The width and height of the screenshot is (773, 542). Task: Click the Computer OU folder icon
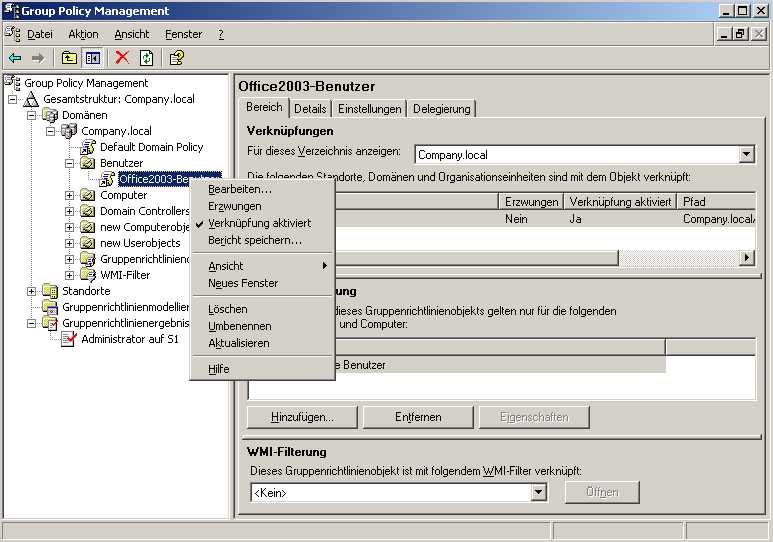coord(87,195)
